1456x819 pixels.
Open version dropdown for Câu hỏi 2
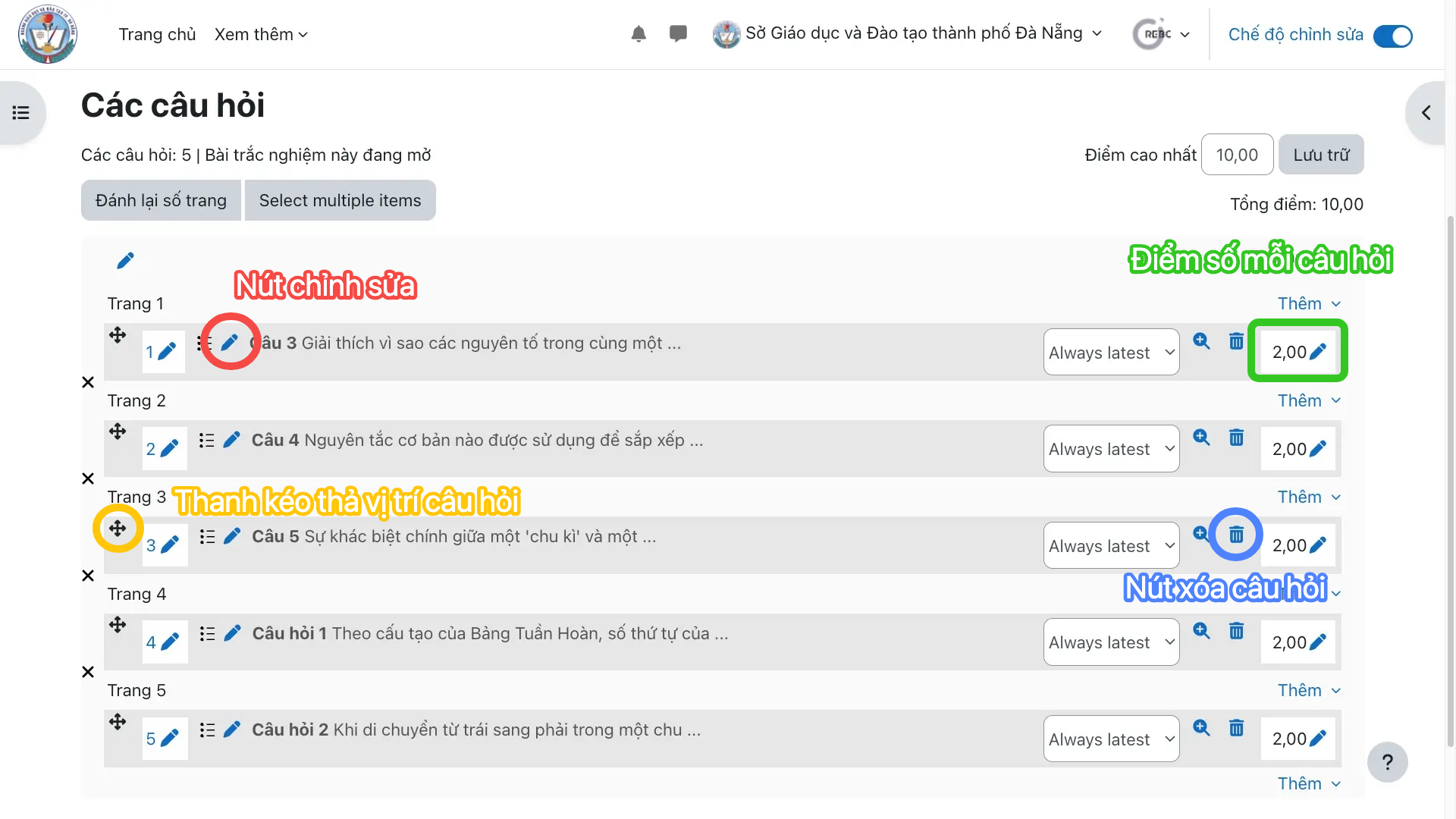click(x=1111, y=739)
